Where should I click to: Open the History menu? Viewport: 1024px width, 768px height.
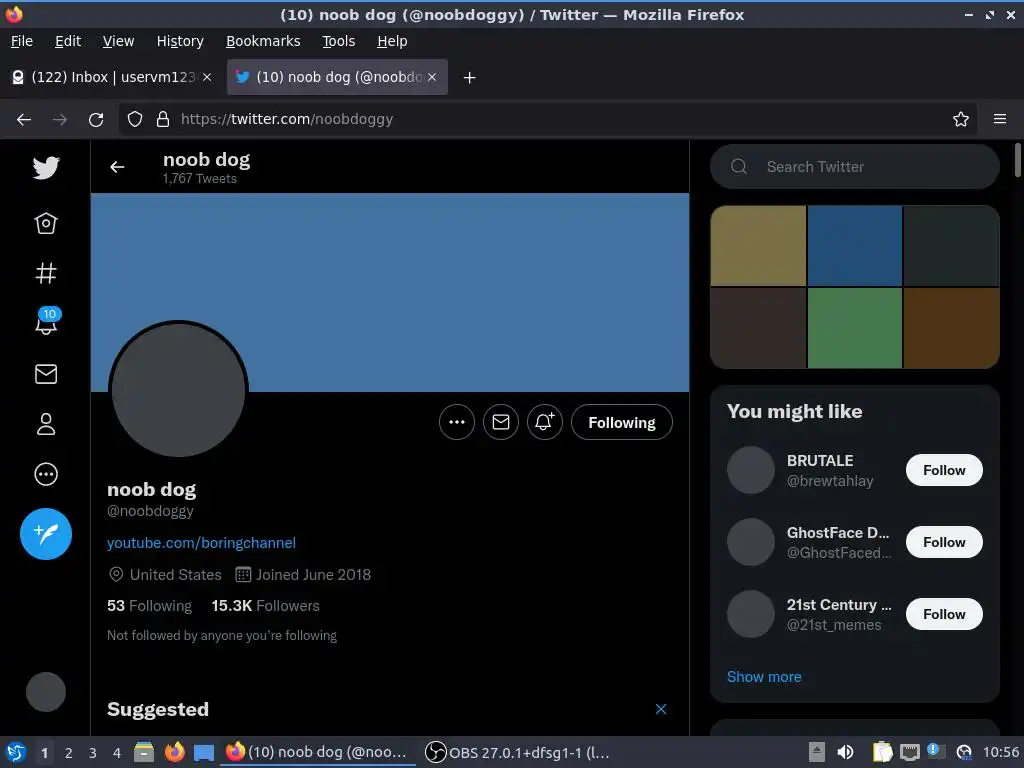click(x=180, y=41)
